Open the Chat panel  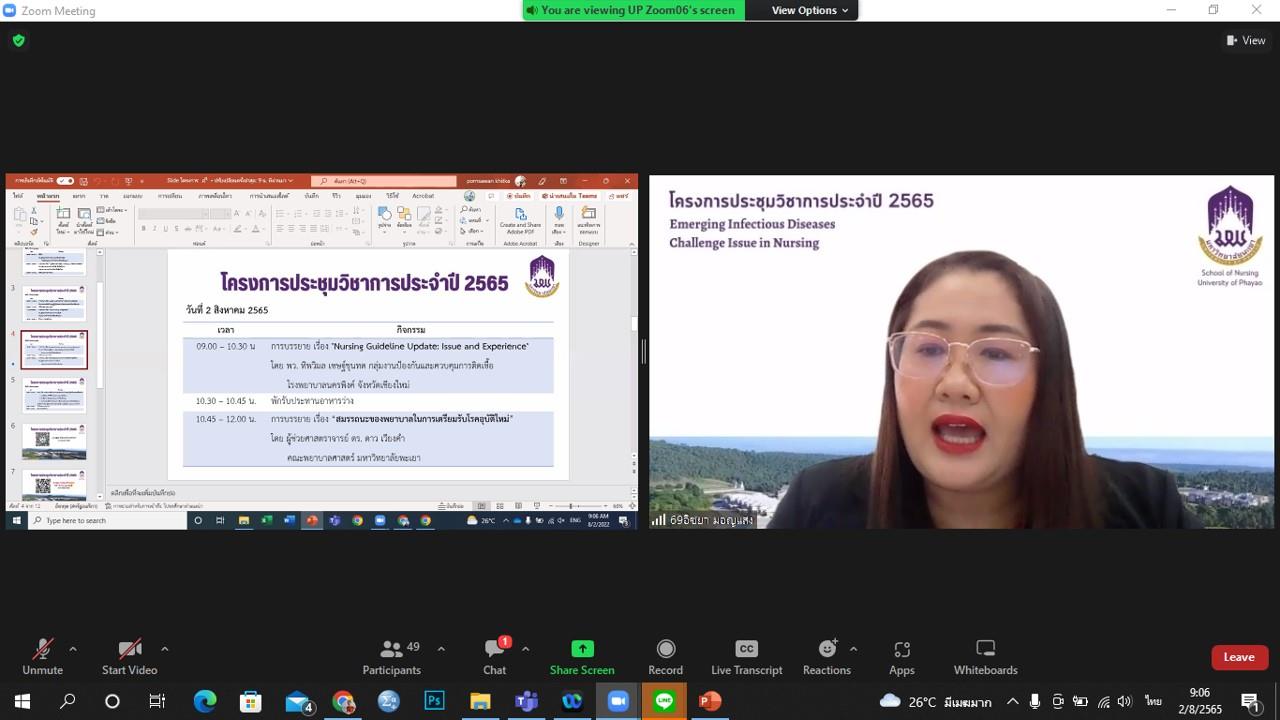coord(495,657)
